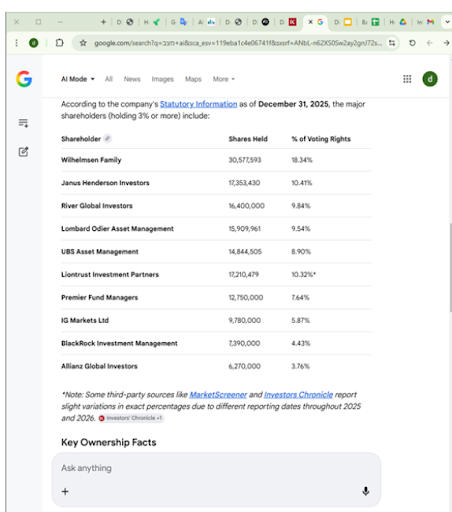Screen dimensions: 452x512
Task: Click the left-pointing navigation arrow
Action: tap(430, 43)
